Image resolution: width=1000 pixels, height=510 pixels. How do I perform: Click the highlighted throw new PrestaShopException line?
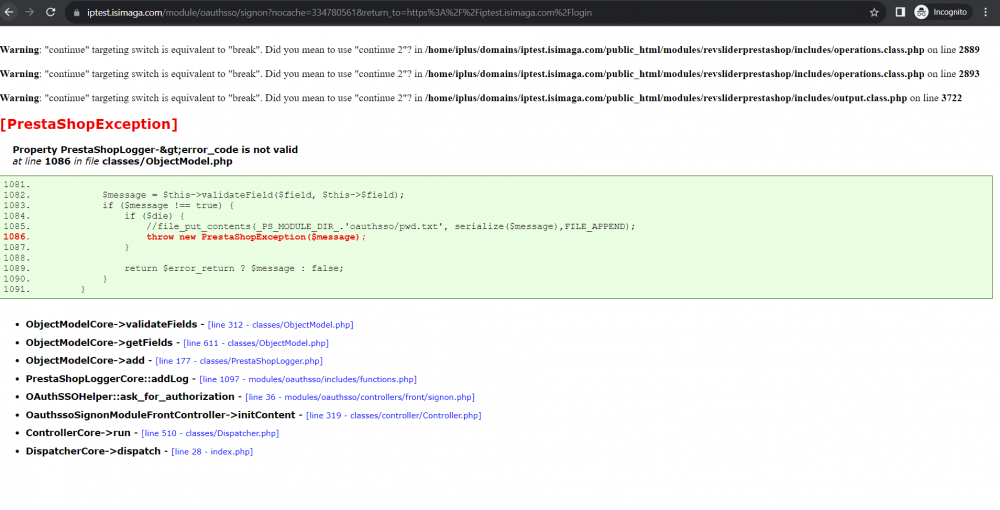pyautogui.click(x=256, y=237)
